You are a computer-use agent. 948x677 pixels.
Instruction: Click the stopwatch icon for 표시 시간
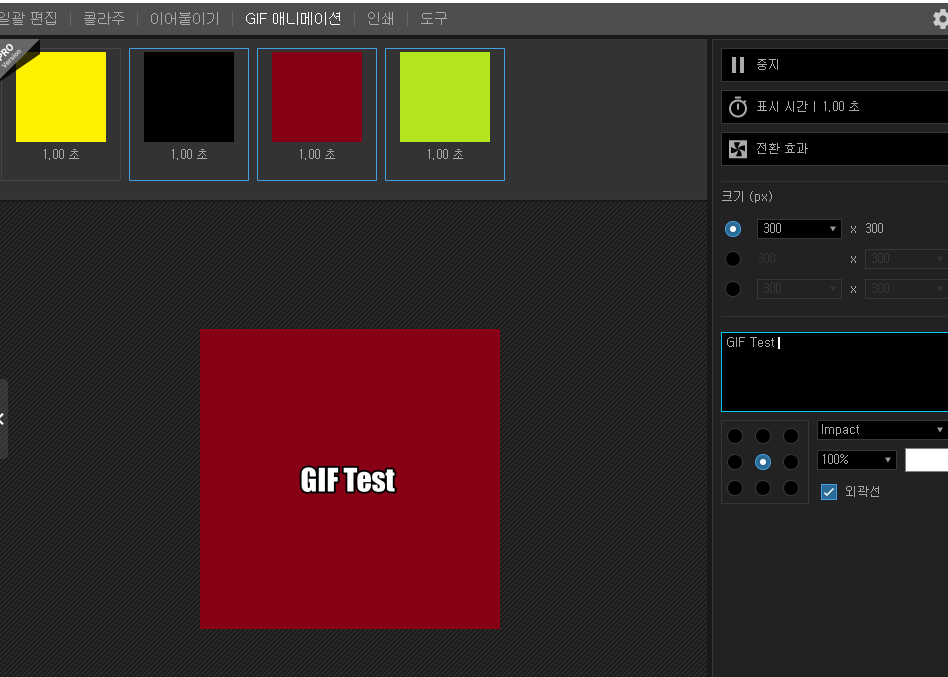tap(738, 107)
